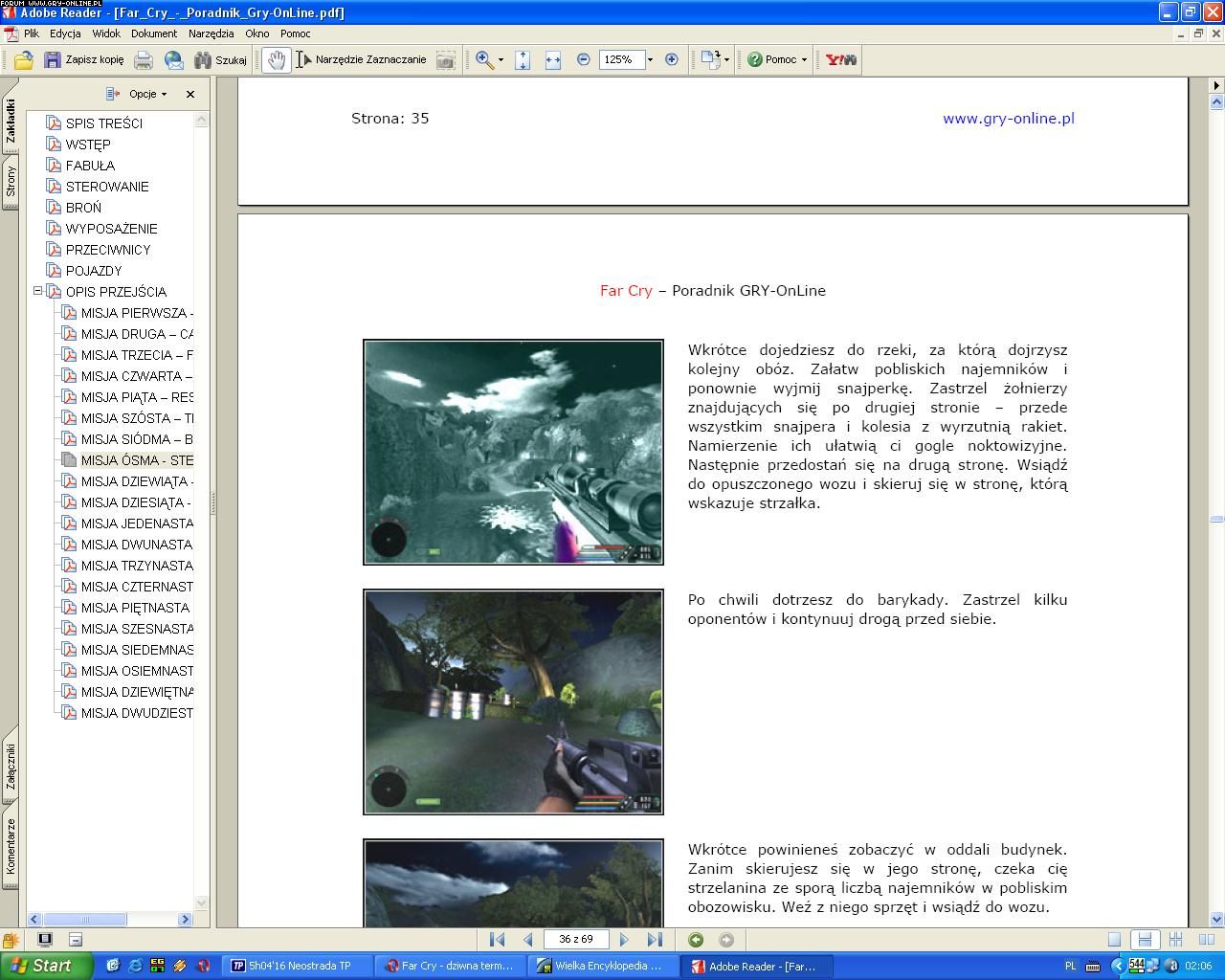Open the SPIS TREŚCI bookmark
The width and height of the screenshot is (1225, 980).
tap(103, 123)
